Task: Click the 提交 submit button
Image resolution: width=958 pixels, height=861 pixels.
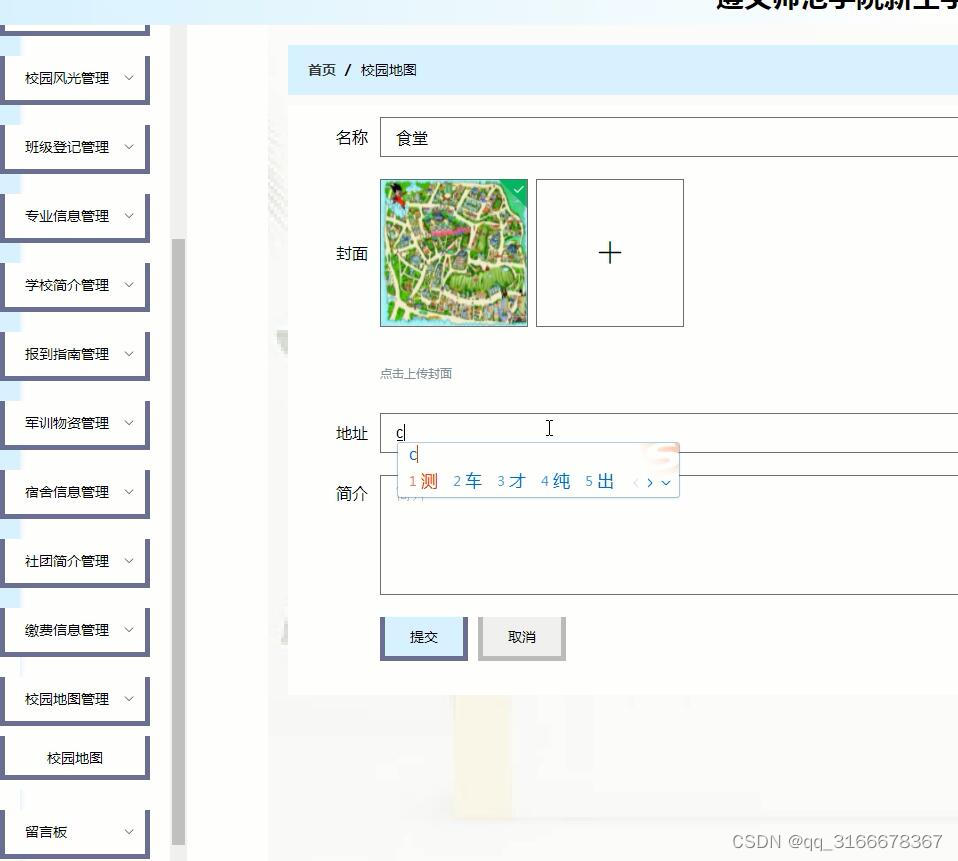Action: pos(423,636)
